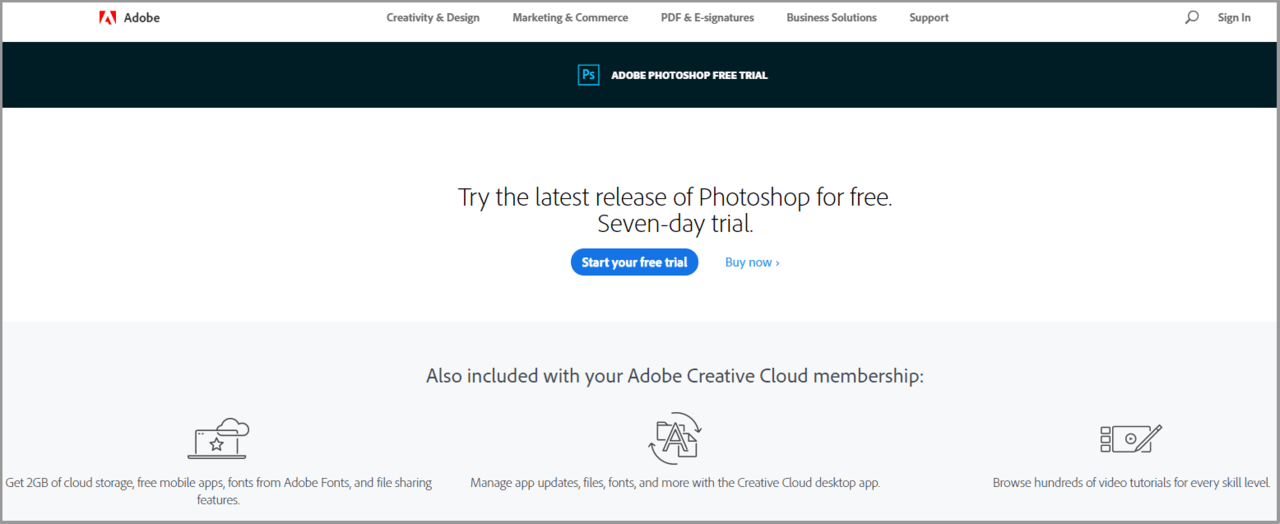
Task: Select the Adobe Photoshop Free Trial banner title
Action: [x=690, y=75]
